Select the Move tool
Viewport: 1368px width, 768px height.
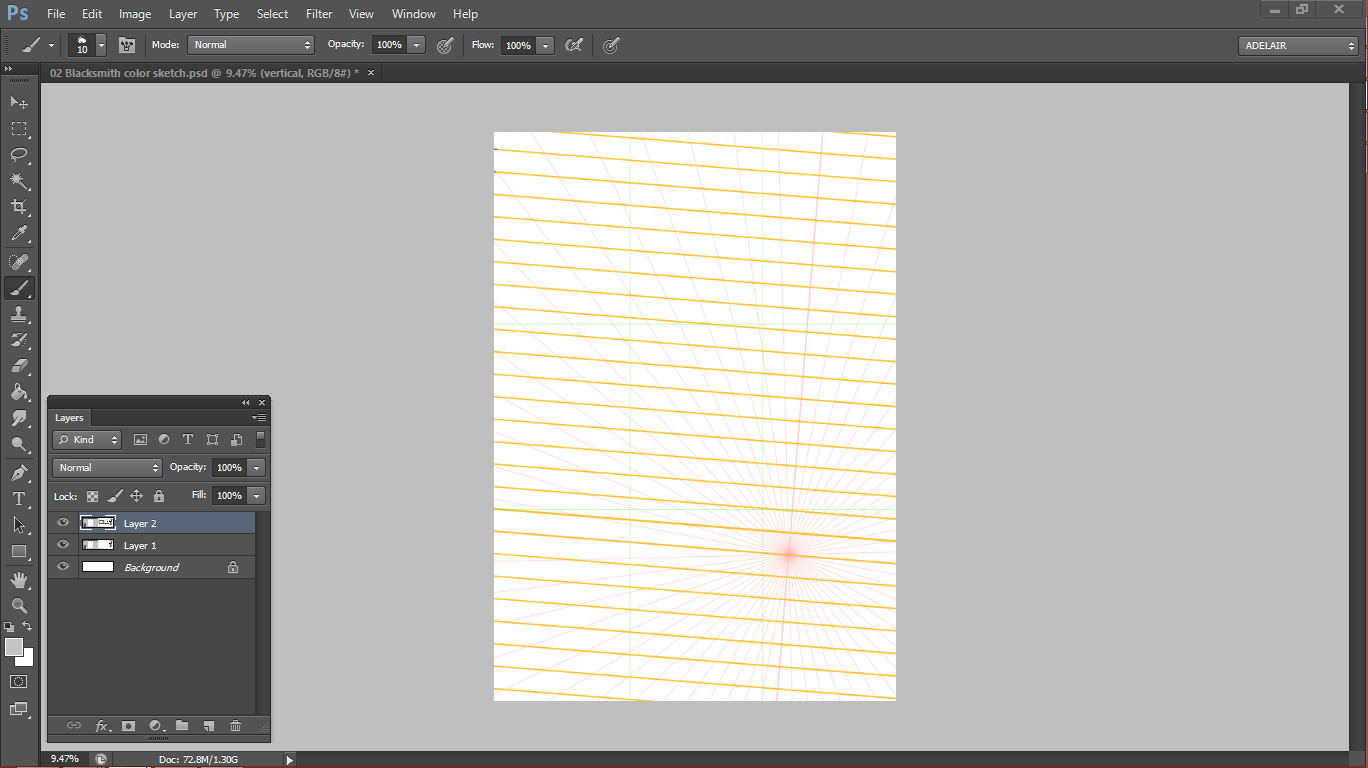(x=19, y=102)
